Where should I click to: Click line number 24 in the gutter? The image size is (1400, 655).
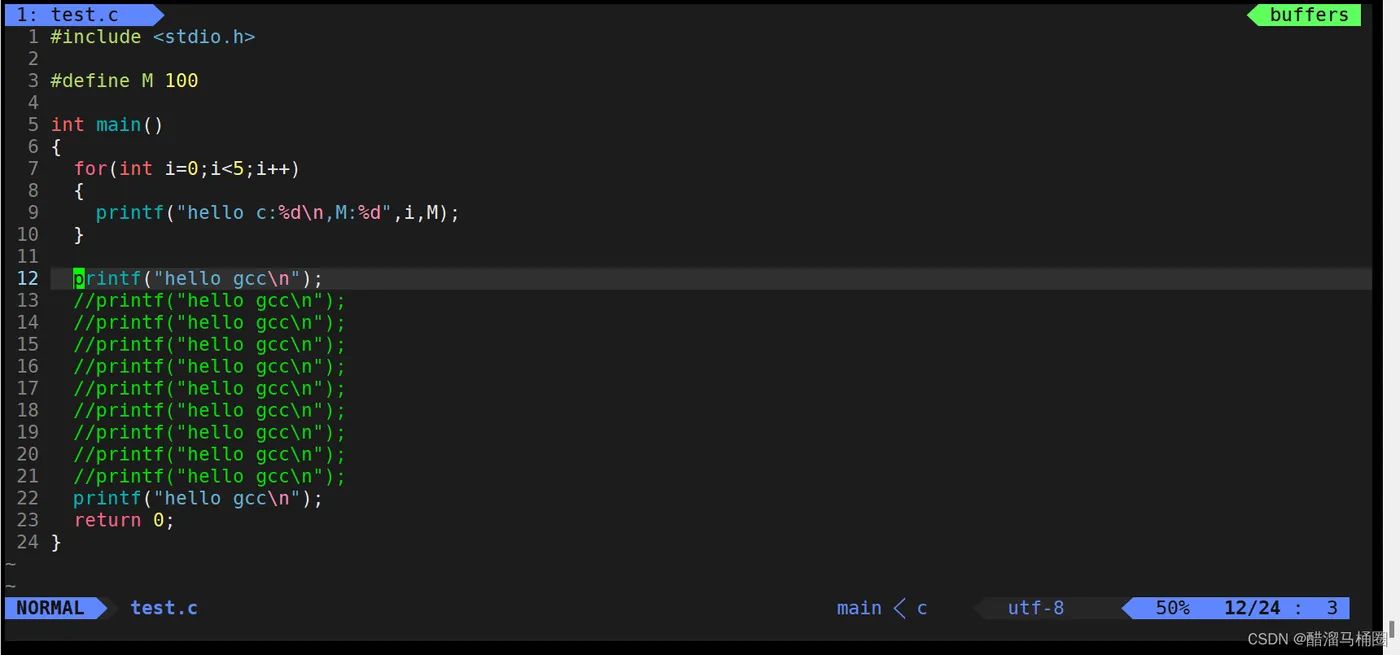point(27,543)
